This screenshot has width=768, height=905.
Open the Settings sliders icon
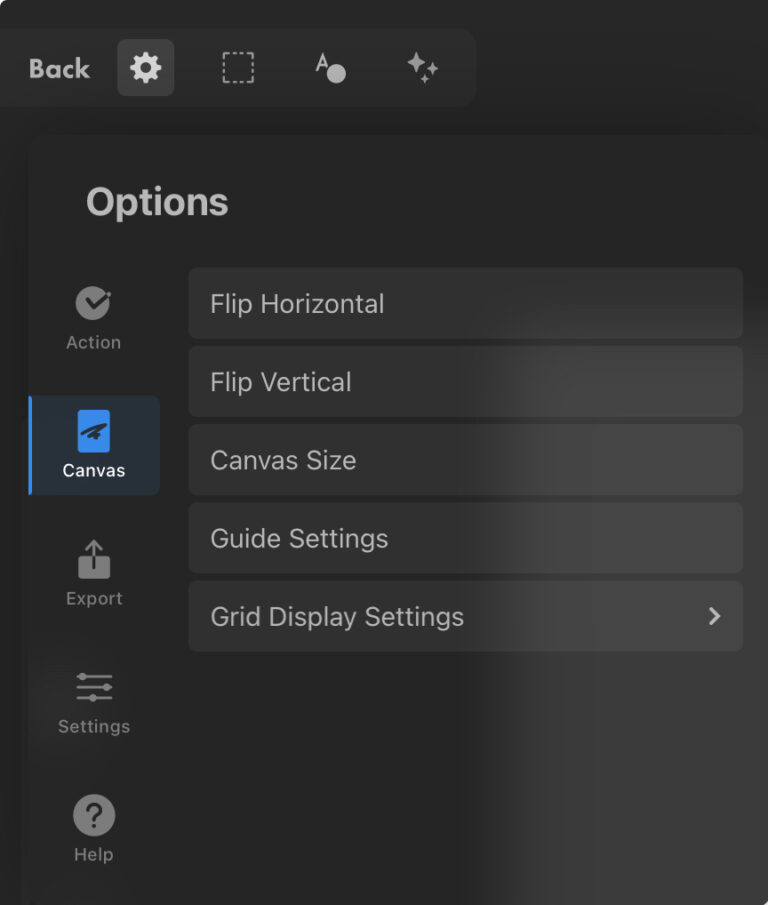(93, 687)
